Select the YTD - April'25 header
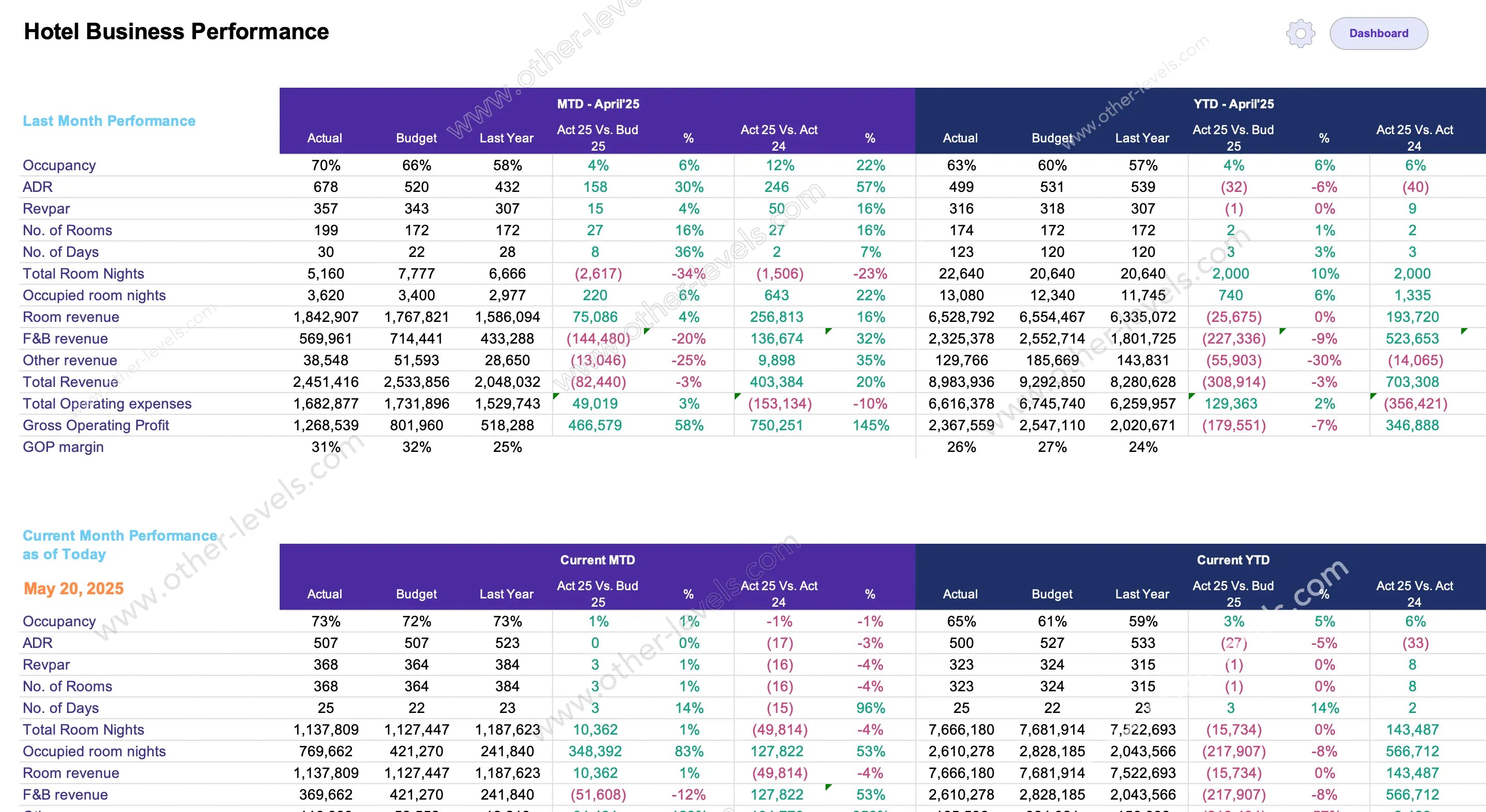 tap(1233, 104)
